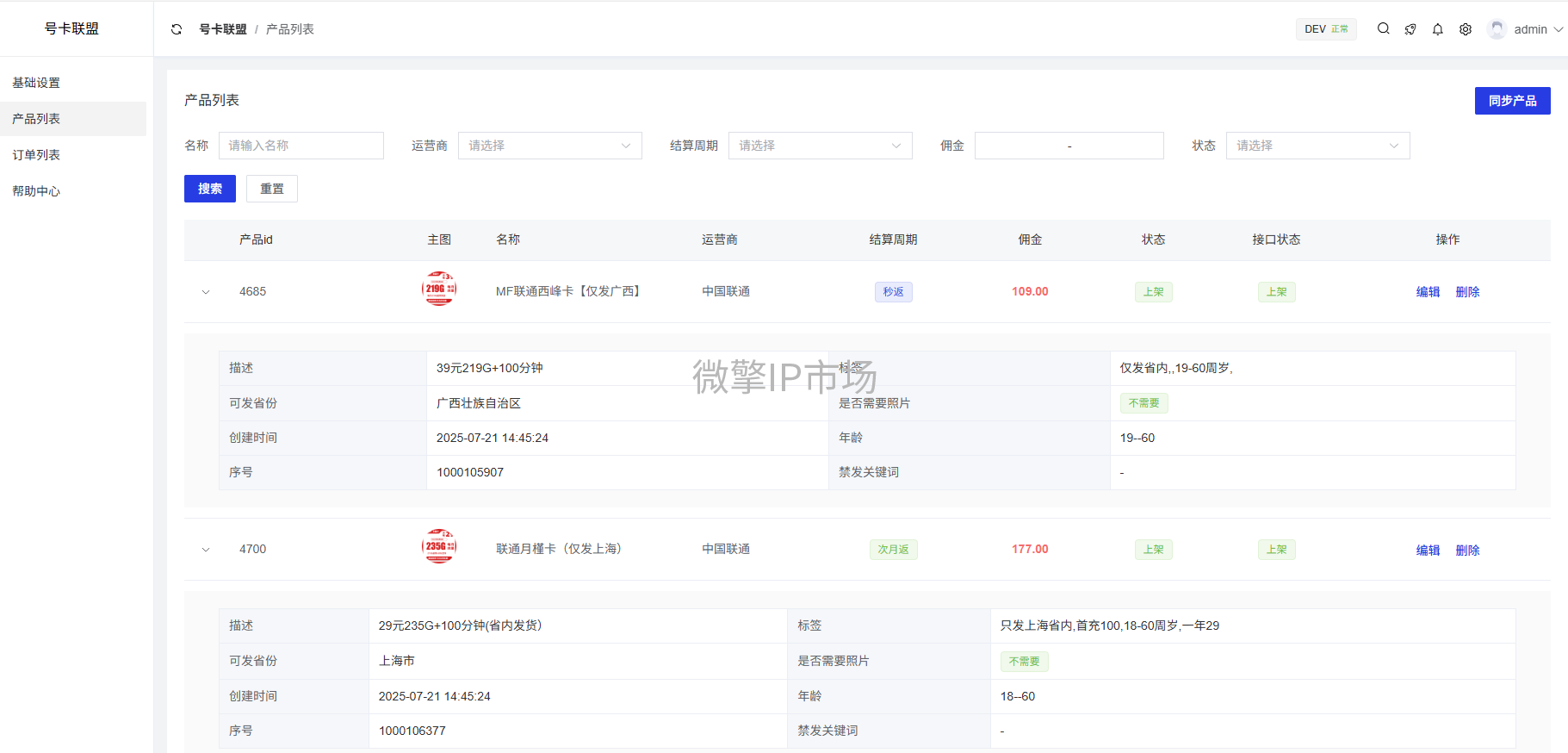Open 订单列表 from the sidebar
This screenshot has width=1568, height=753.
pyautogui.click(x=36, y=155)
